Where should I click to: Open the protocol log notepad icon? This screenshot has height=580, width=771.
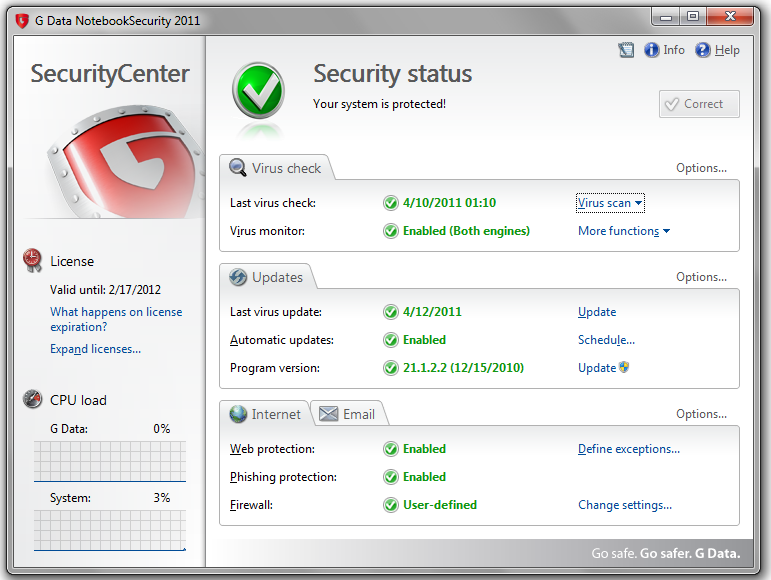pyautogui.click(x=626, y=50)
